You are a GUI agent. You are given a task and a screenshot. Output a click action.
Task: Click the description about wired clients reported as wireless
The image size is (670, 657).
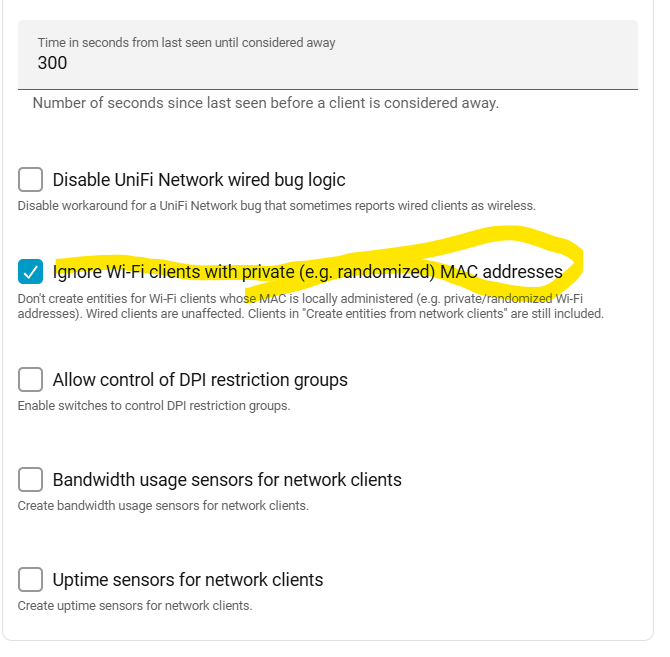[276, 206]
